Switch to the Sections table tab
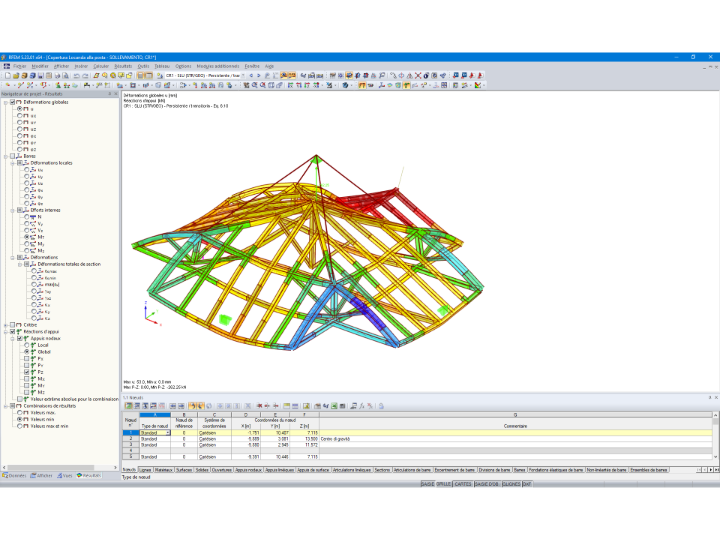This screenshot has width=720, height=540. click(x=382, y=470)
